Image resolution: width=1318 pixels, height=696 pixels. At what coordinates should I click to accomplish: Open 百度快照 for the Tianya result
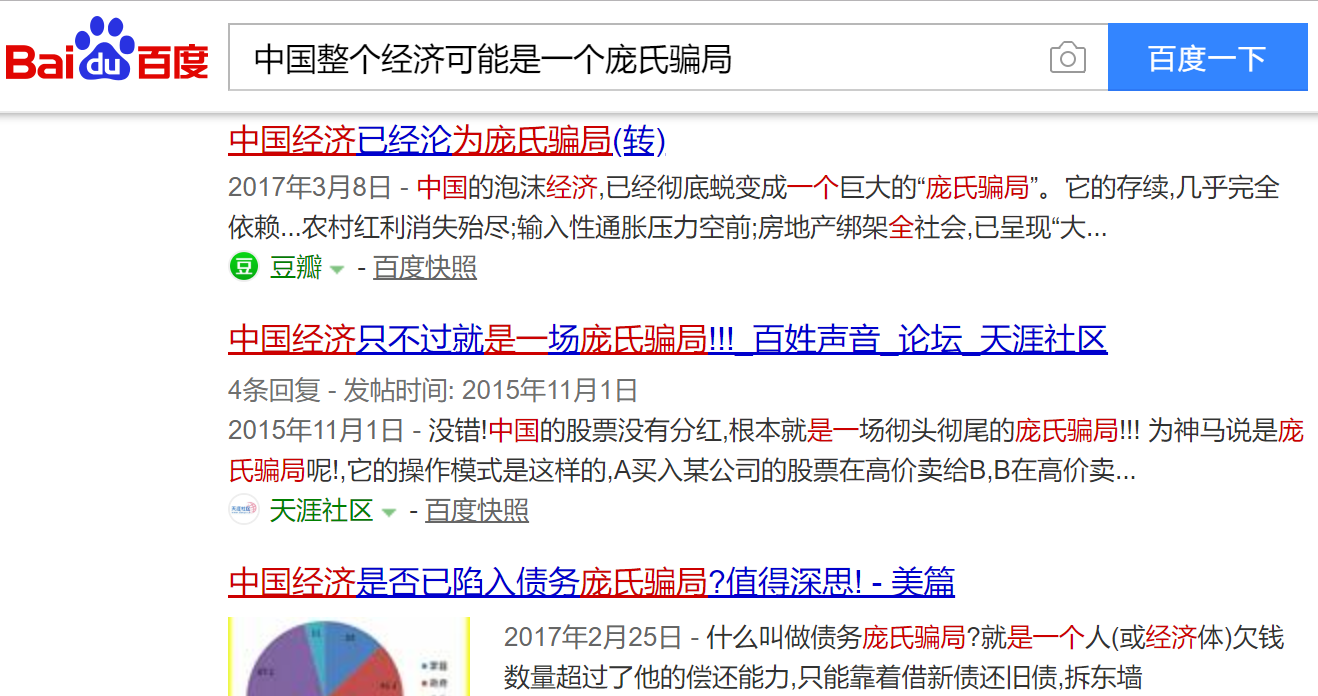coord(477,510)
